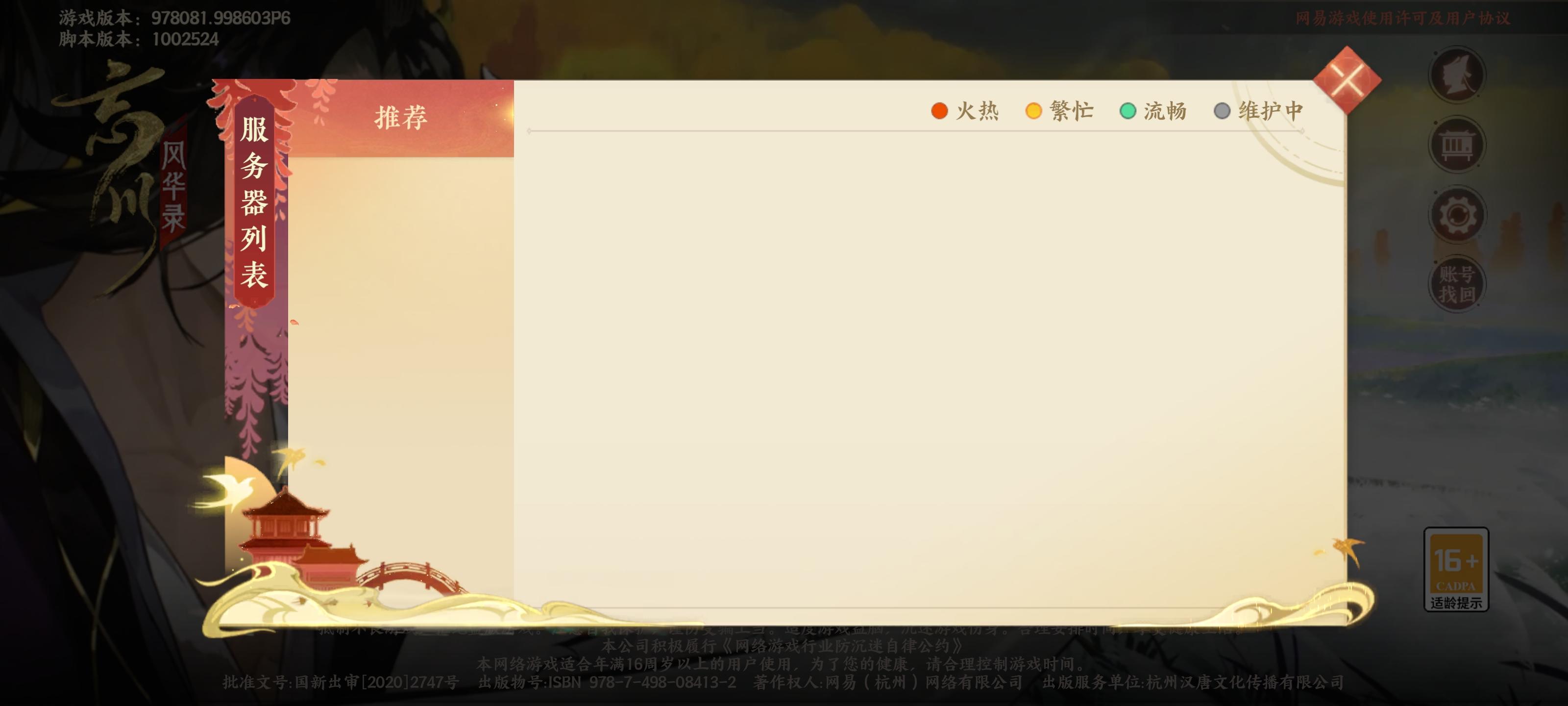Open the gear repair settings icon
This screenshot has height=706, width=1568.
1457,215
